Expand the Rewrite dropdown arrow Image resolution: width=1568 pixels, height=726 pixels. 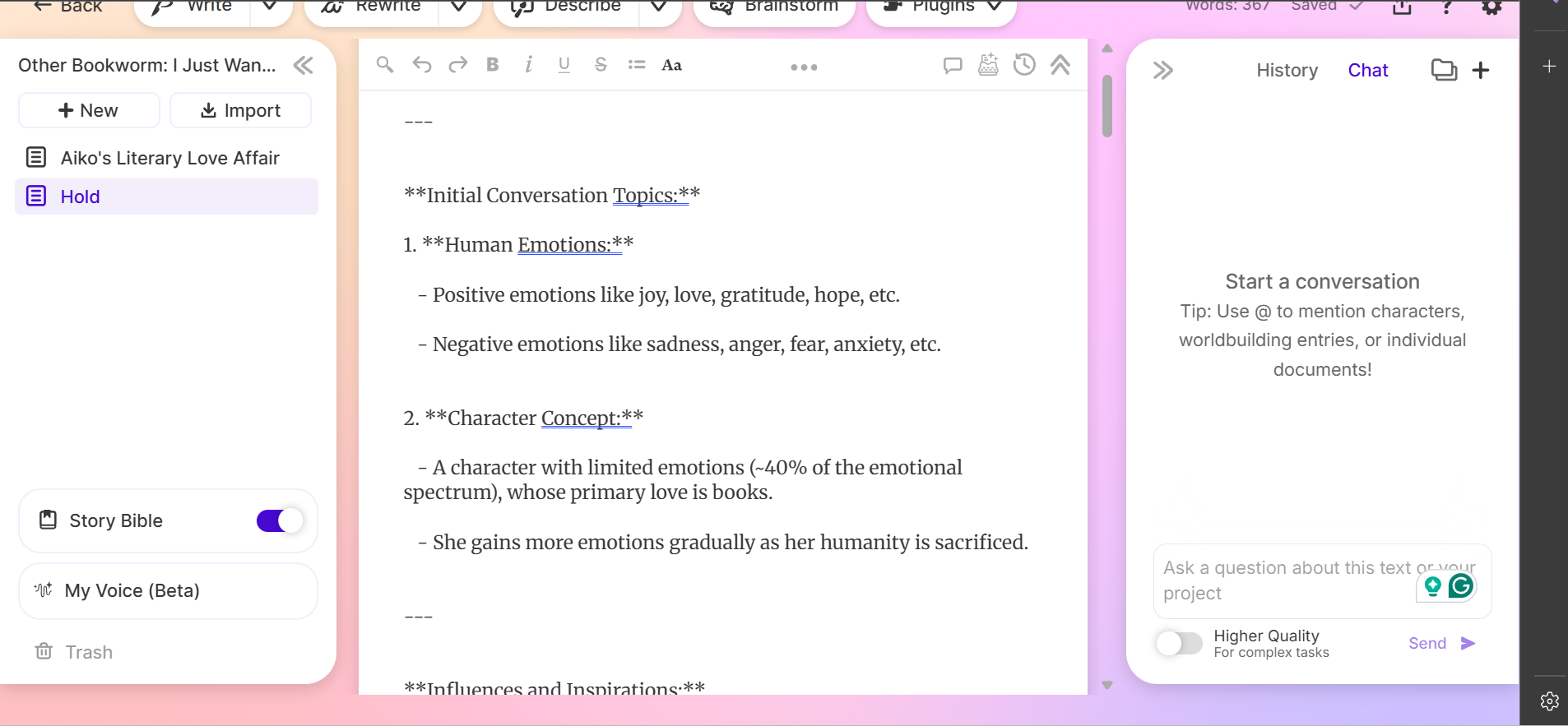(x=459, y=7)
